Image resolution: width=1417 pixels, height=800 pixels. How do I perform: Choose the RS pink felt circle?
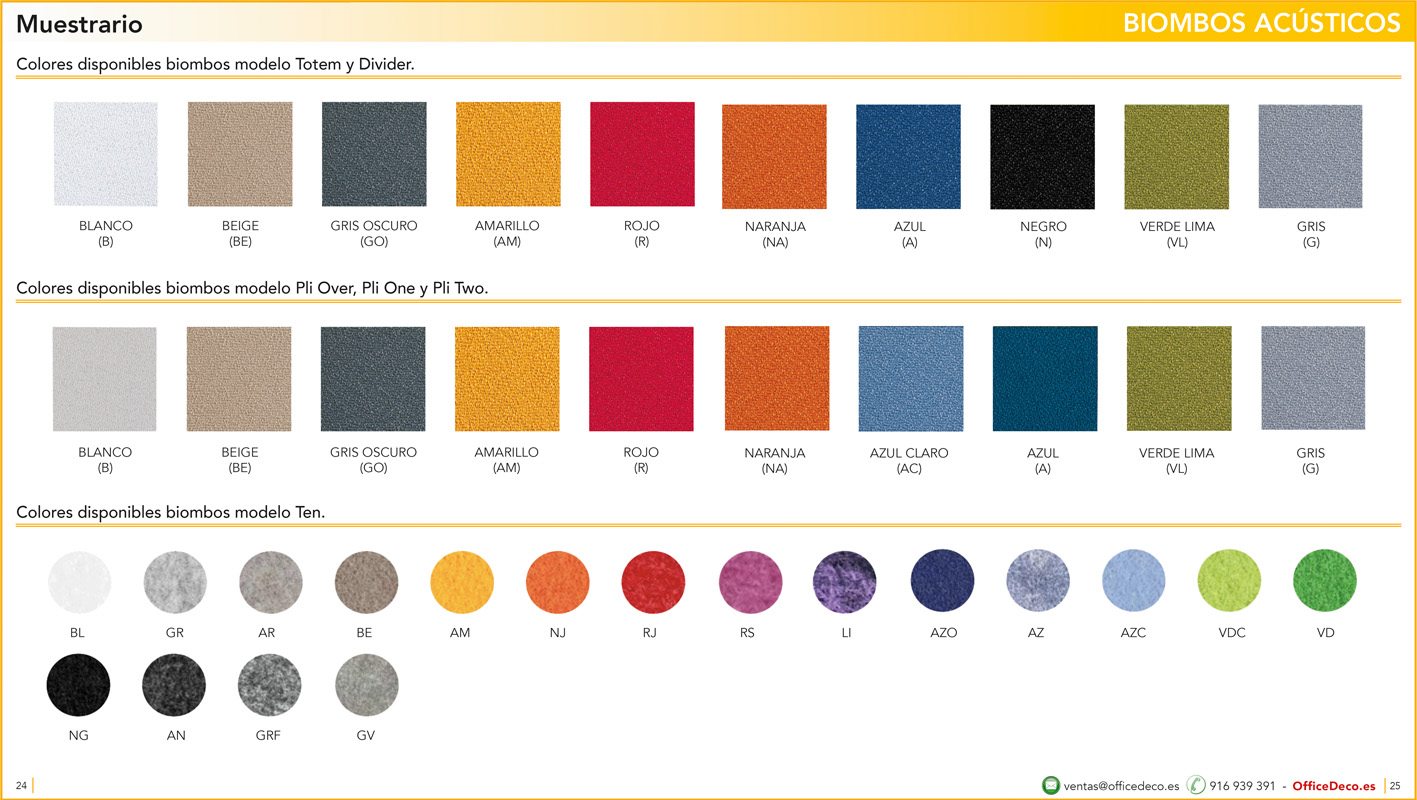pyautogui.click(x=750, y=582)
